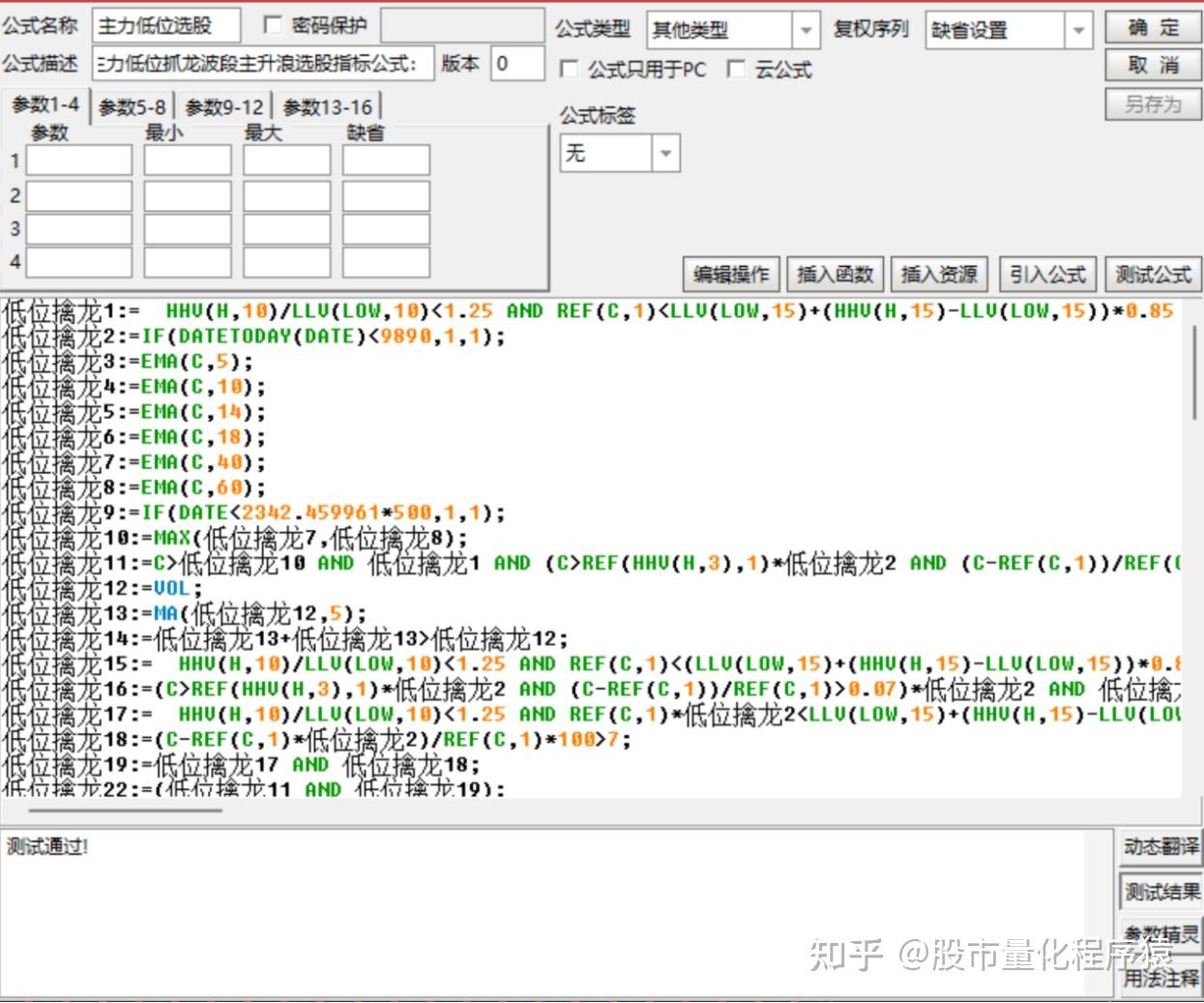The width and height of the screenshot is (1204, 1003).
Task: Click row 1 最小 field
Action: 188,161
